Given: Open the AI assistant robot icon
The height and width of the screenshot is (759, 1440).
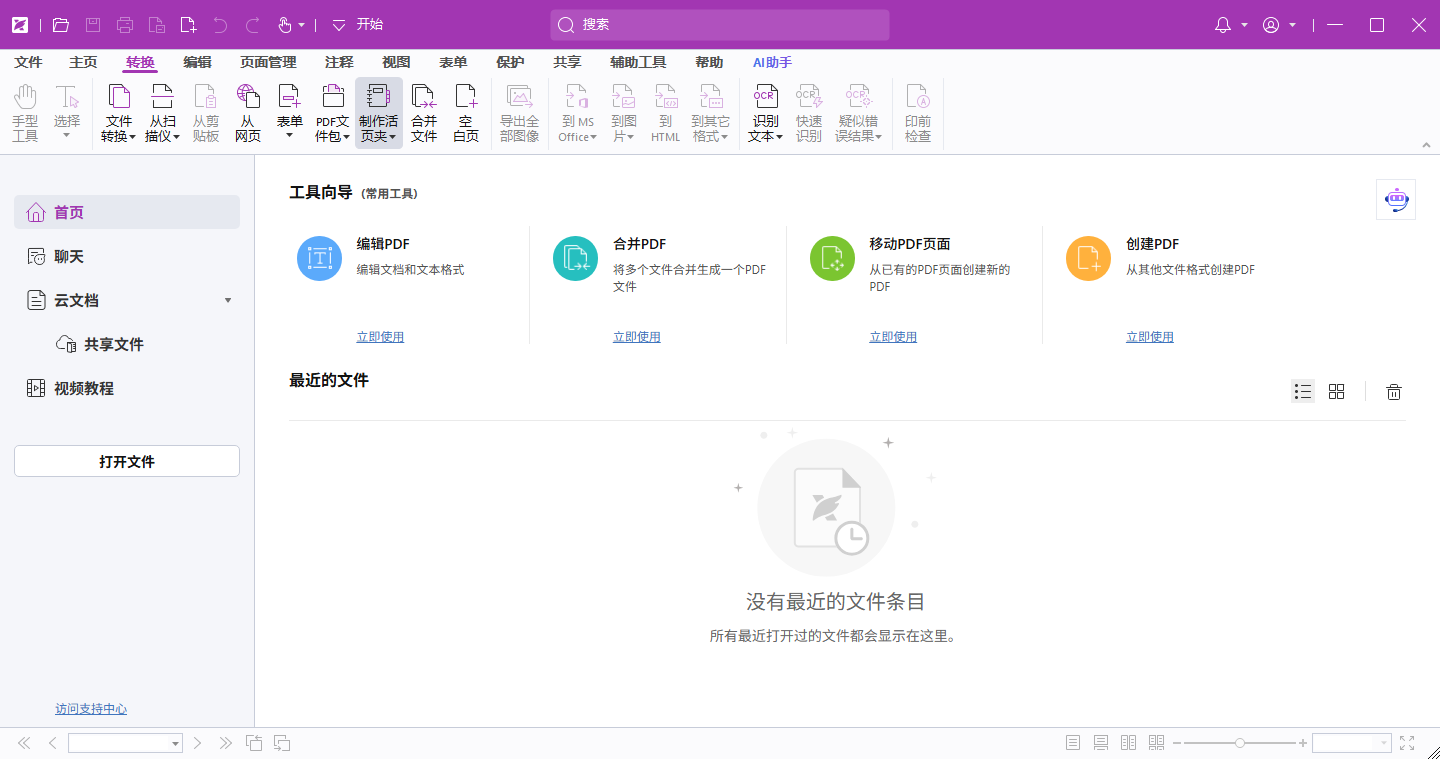Looking at the screenshot, I should [1395, 199].
